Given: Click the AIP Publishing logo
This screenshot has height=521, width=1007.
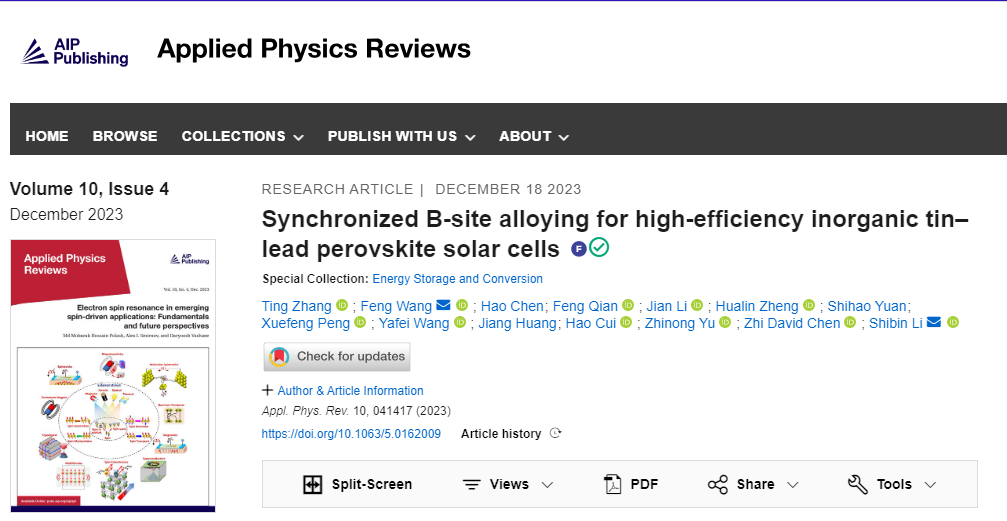Looking at the screenshot, I should tap(76, 51).
